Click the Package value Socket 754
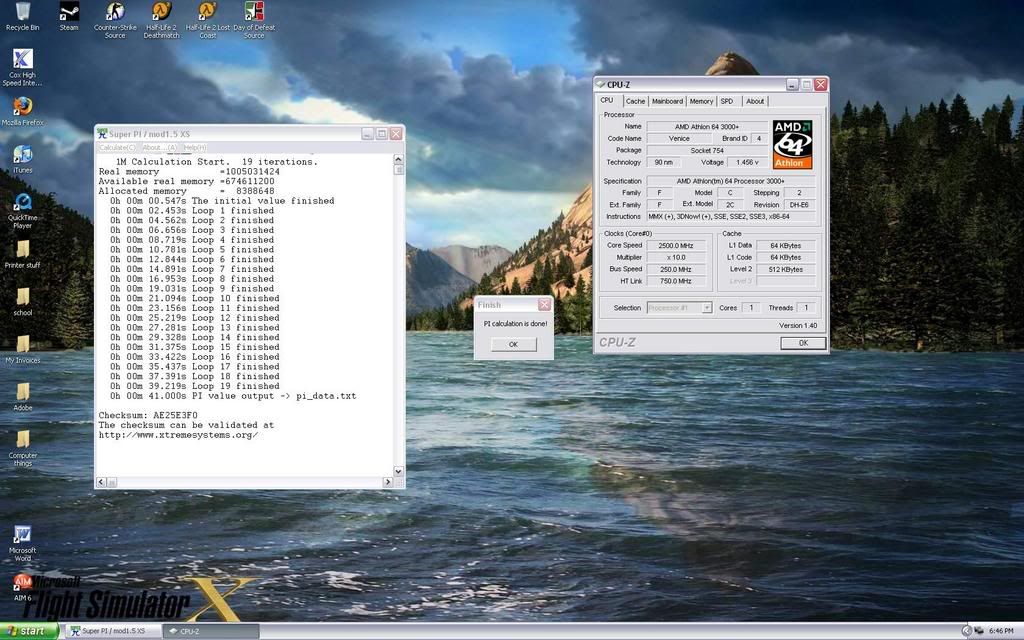The width and height of the screenshot is (1024, 640). coord(707,150)
